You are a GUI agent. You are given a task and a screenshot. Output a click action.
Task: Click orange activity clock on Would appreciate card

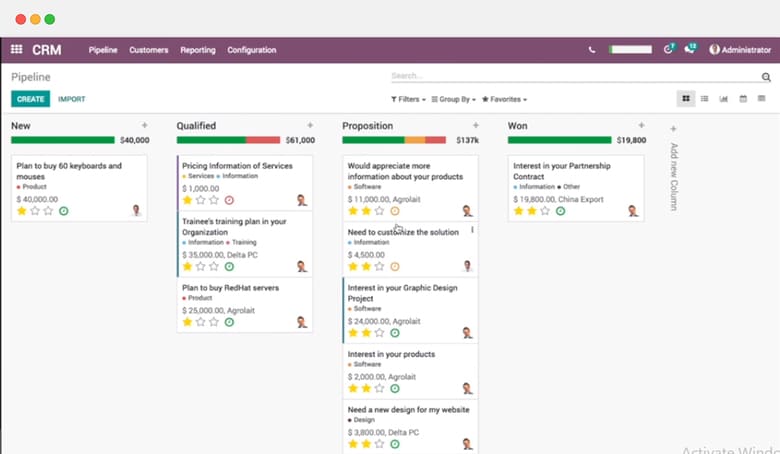pyautogui.click(x=394, y=211)
